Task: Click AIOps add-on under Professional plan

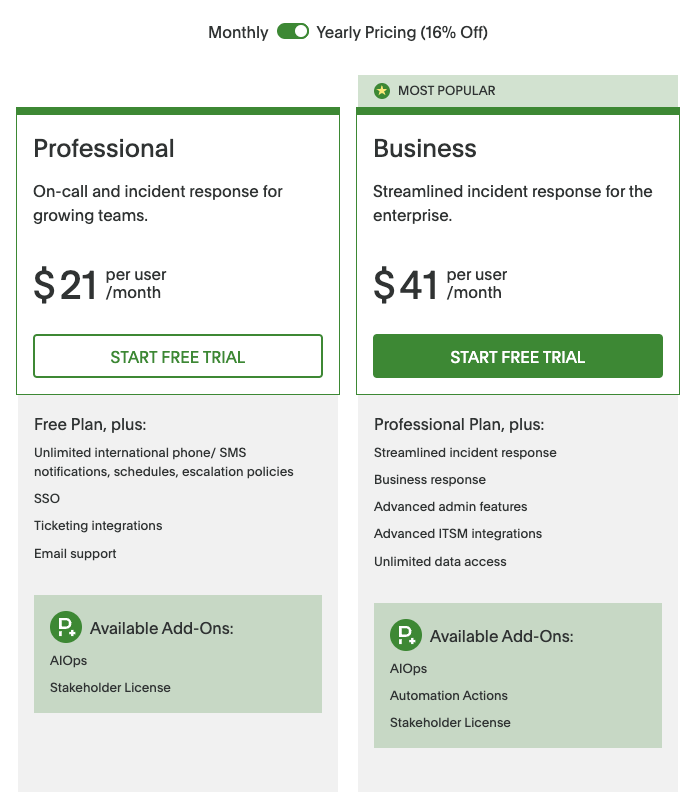Action: (69, 661)
